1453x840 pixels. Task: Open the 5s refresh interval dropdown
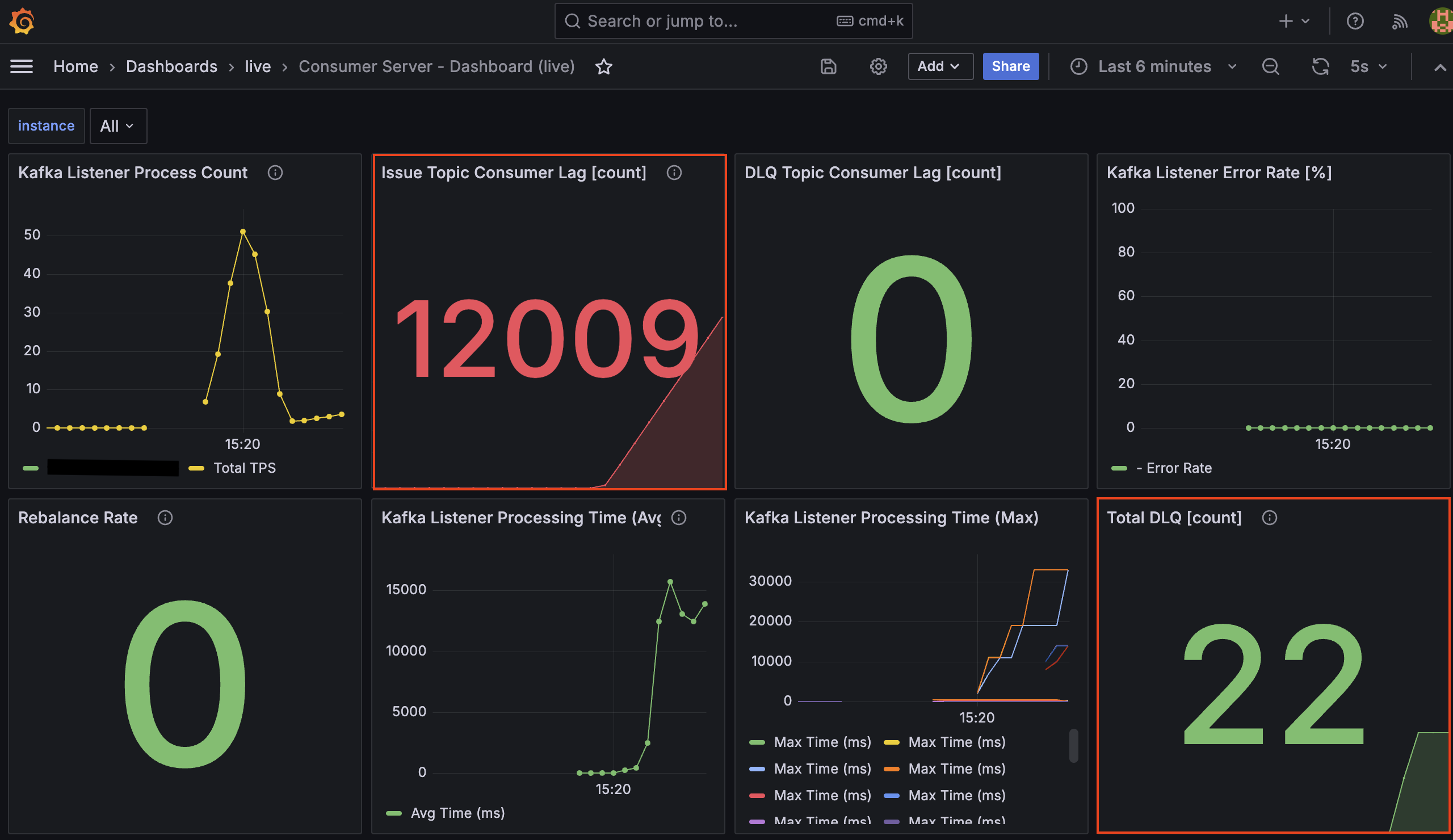(x=1368, y=66)
